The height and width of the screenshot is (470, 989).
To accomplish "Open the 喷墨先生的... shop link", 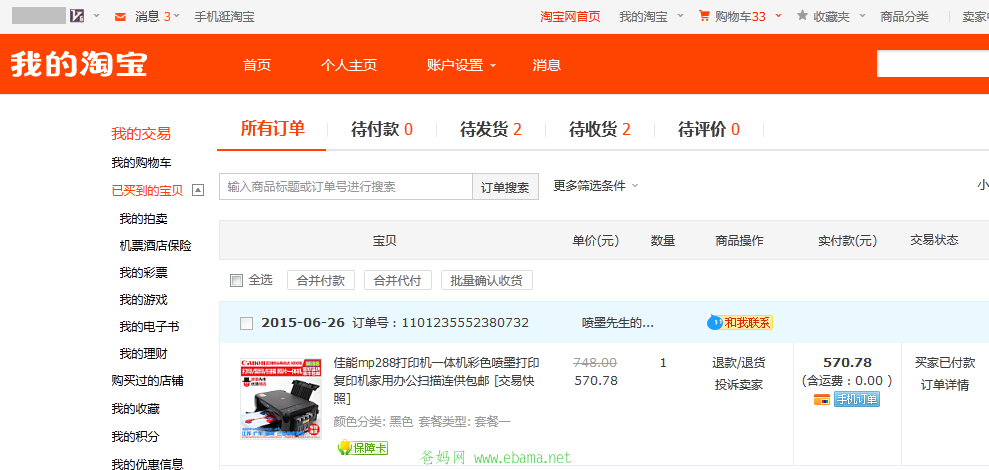I will pyautogui.click(x=617, y=323).
